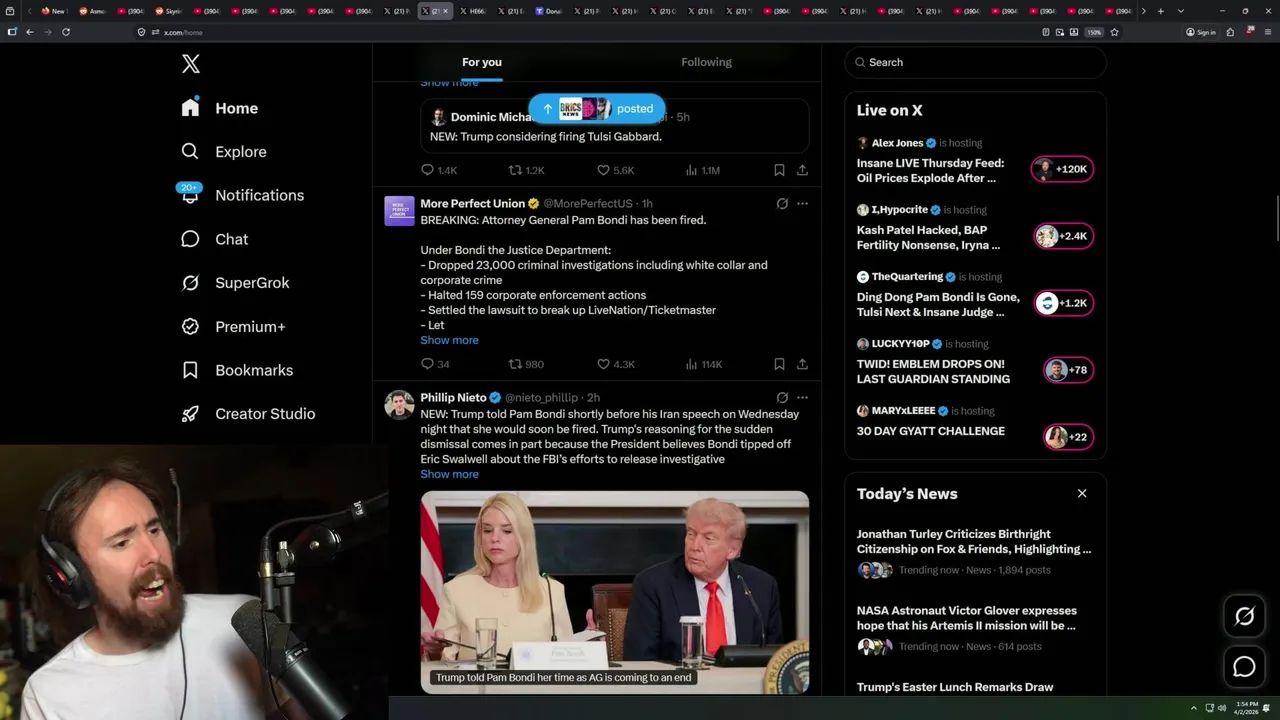Open the floating Grok button

pos(1245,617)
